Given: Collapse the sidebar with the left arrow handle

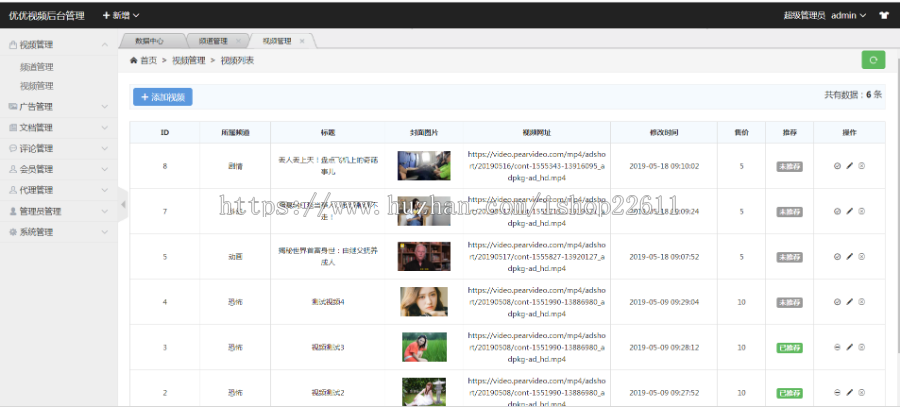Looking at the screenshot, I should (123, 204).
